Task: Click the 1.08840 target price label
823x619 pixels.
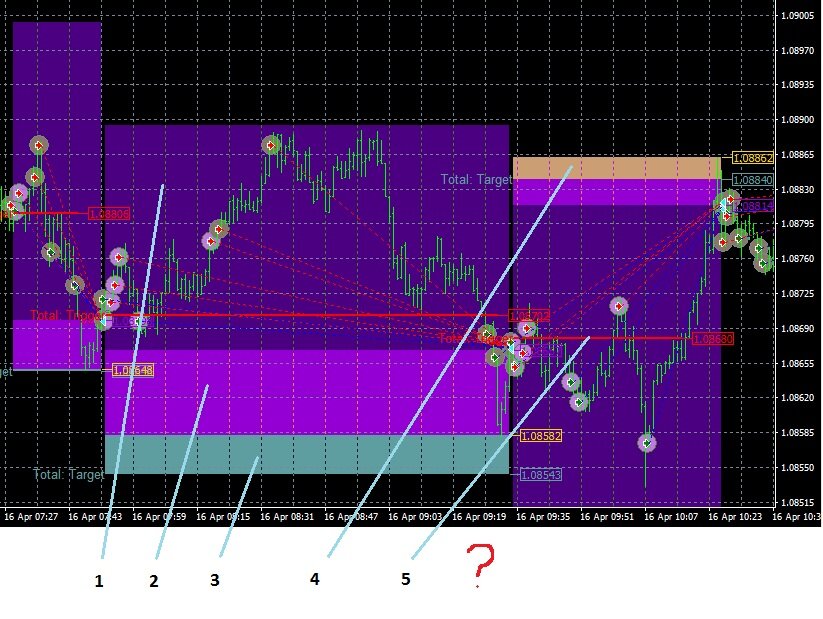Action: pos(753,180)
